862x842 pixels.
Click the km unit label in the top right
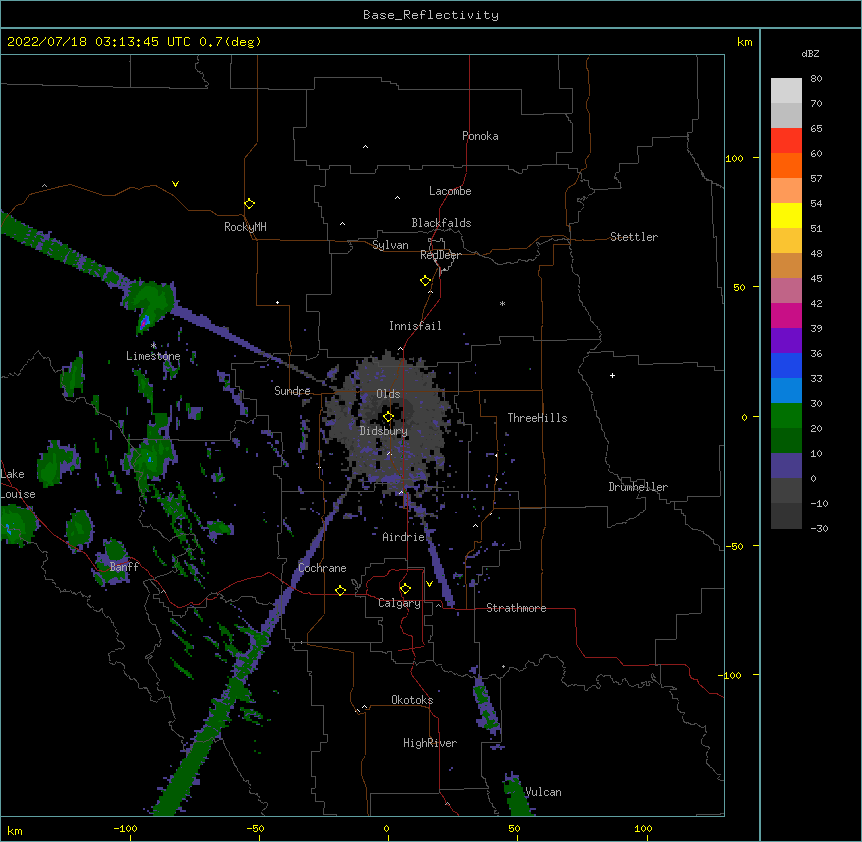[744, 42]
